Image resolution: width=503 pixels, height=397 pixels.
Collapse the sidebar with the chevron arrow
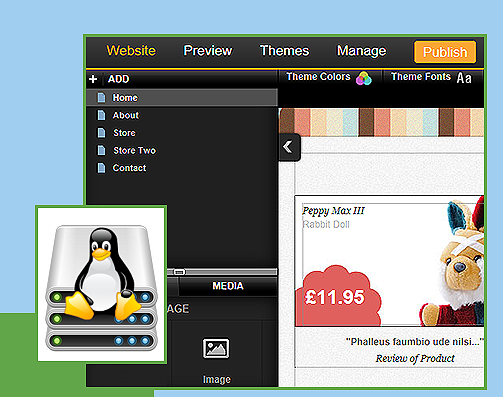(x=288, y=147)
